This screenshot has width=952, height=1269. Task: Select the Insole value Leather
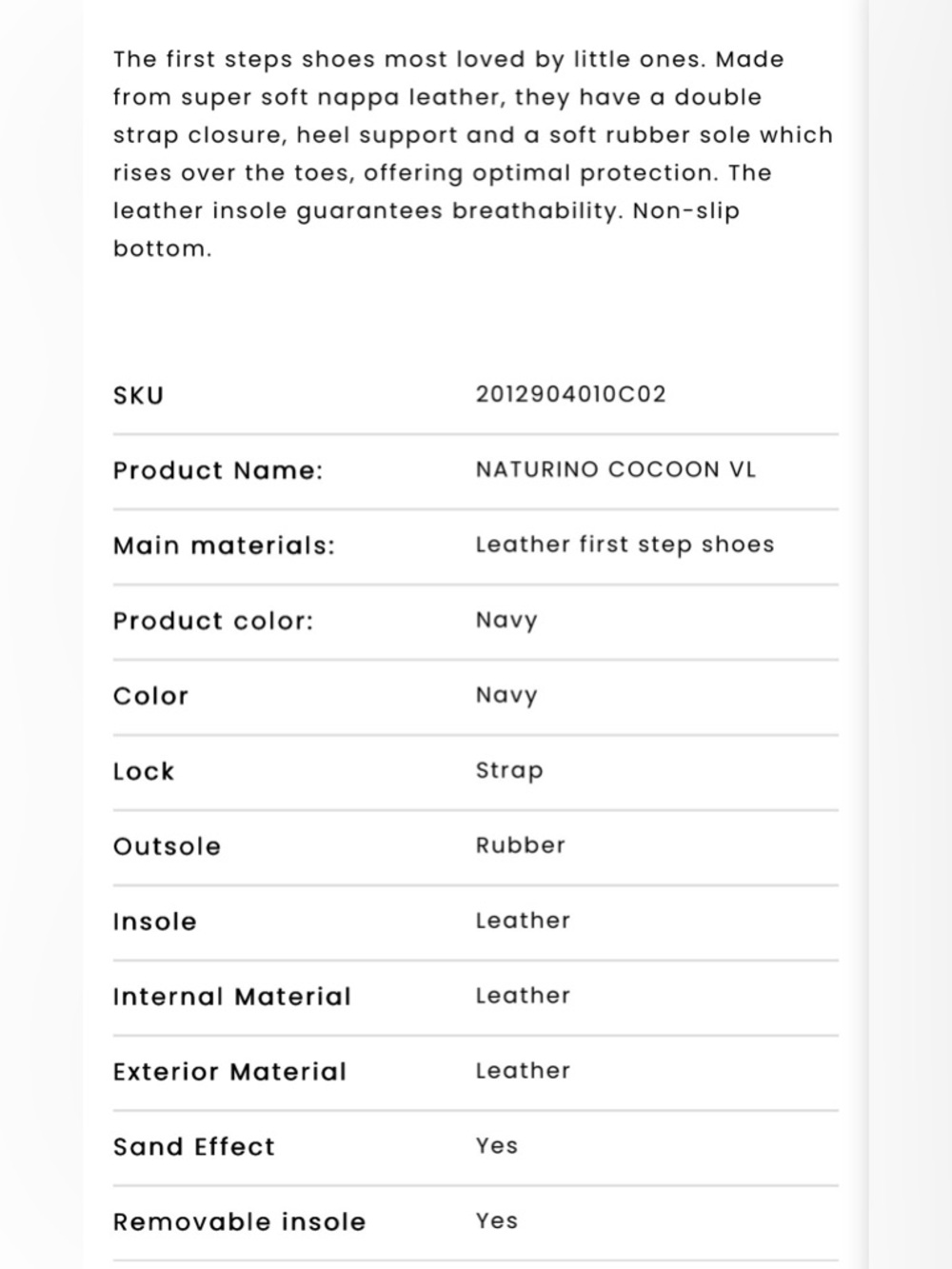coord(523,921)
